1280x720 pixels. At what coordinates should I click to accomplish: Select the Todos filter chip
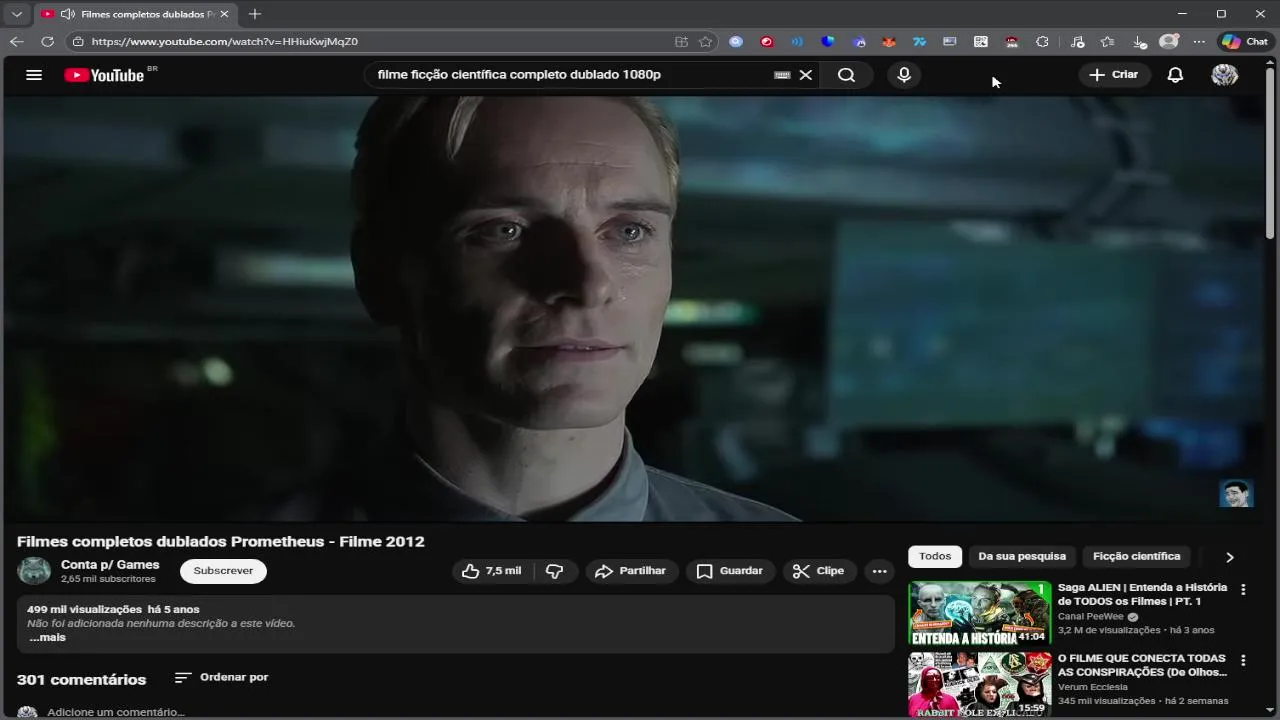(935, 556)
